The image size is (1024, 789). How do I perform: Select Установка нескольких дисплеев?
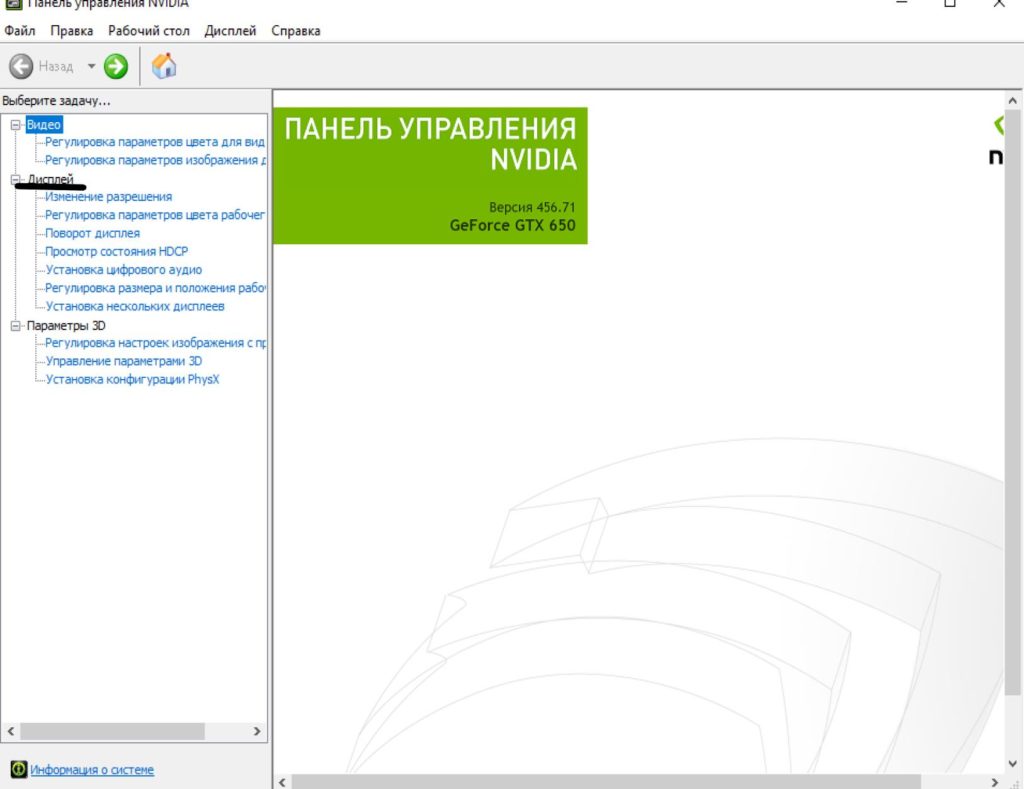135,307
